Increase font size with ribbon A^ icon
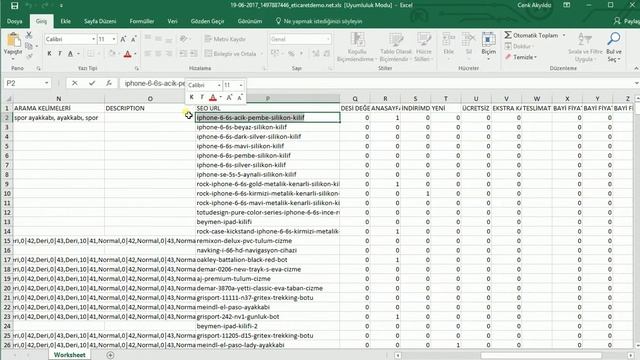This screenshot has width=640, height=360. click(123, 39)
